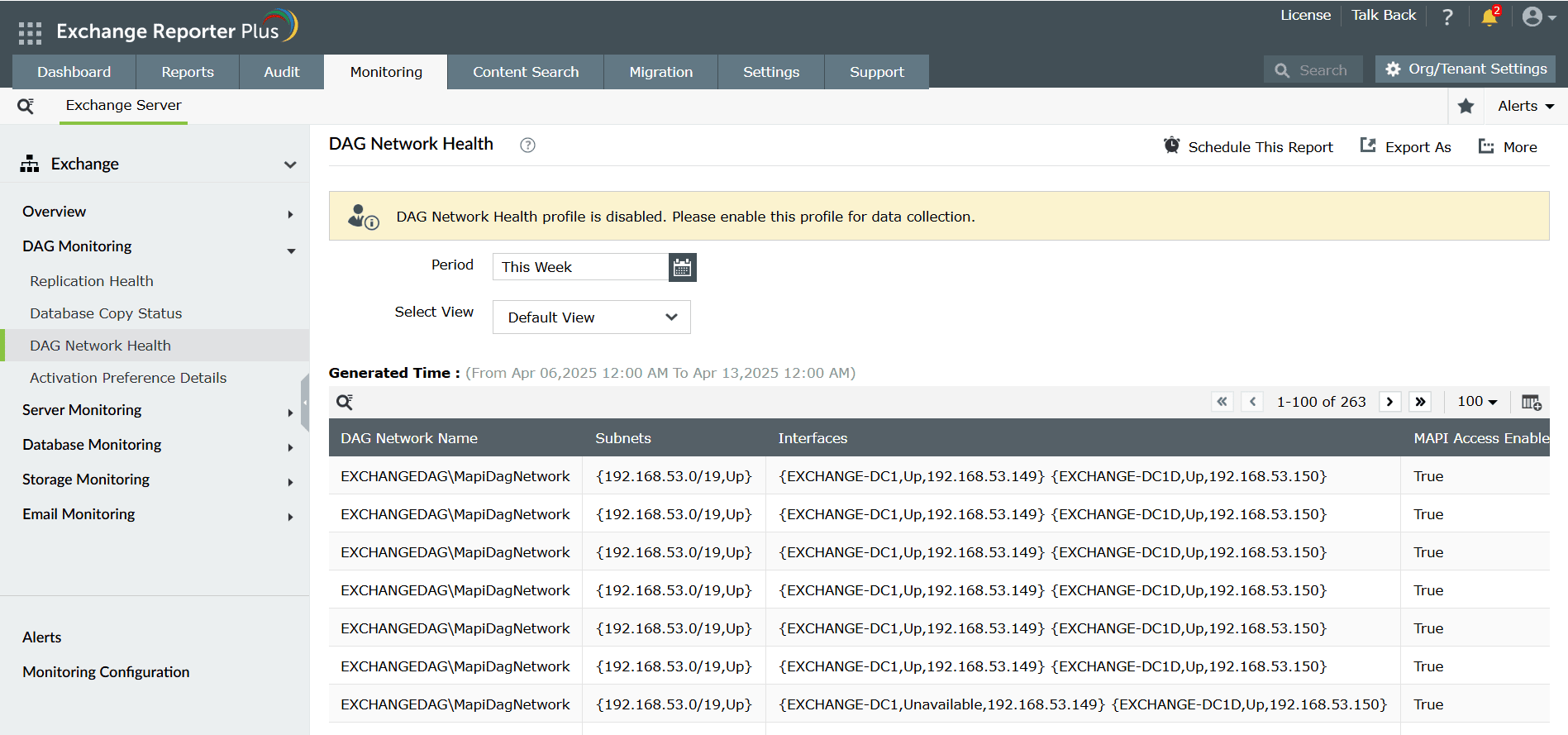Open the help question mark icon in header
The image size is (1568, 735).
pyautogui.click(x=1447, y=17)
